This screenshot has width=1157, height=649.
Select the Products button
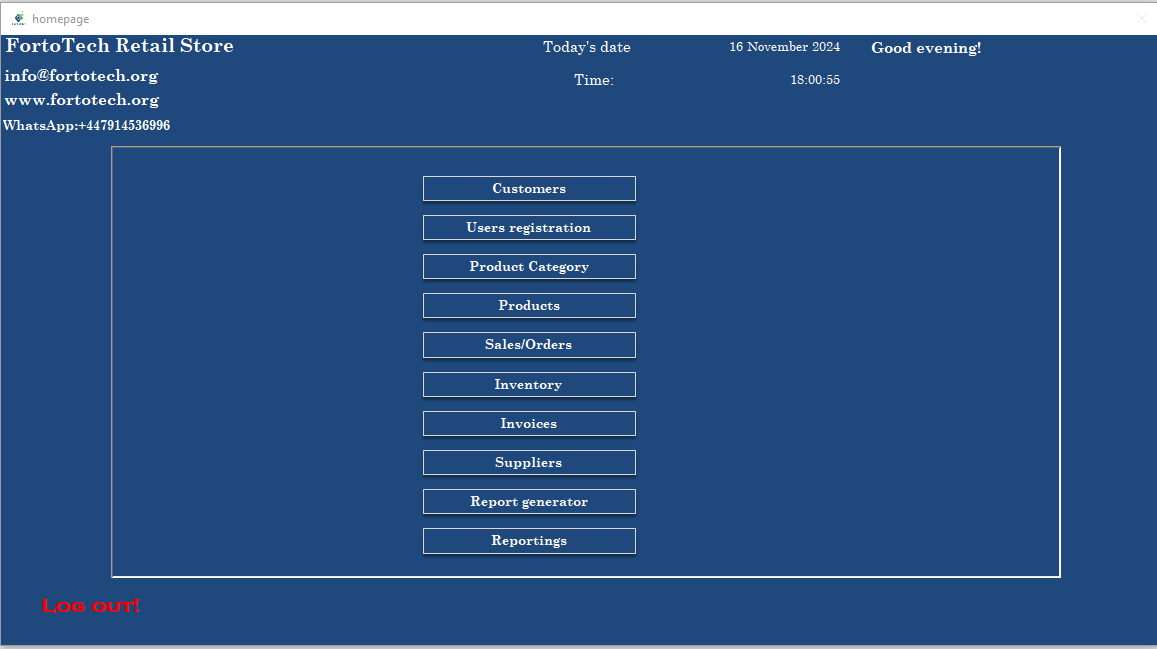529,306
